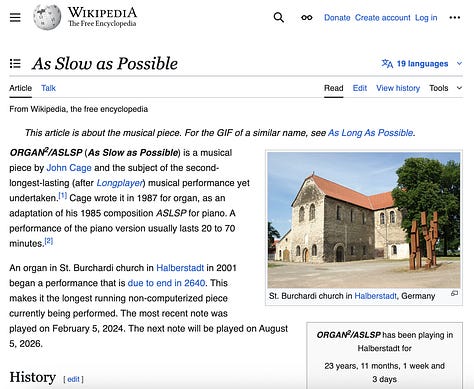Viewport: 474px width, 389px height.
Task: Open the St. Burchardi church photo
Action: (x=364, y=220)
